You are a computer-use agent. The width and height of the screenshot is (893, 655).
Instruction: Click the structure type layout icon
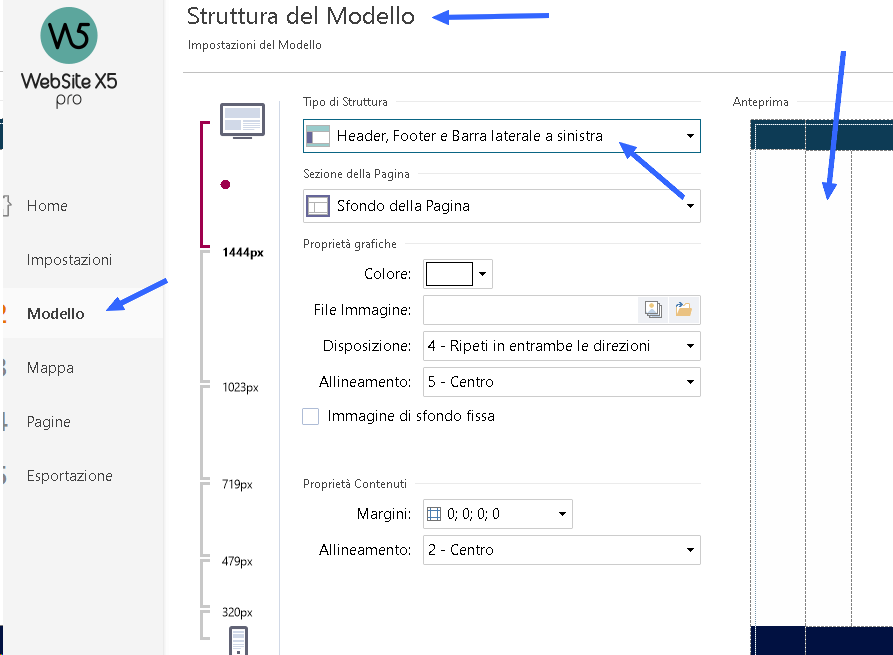tap(318, 136)
